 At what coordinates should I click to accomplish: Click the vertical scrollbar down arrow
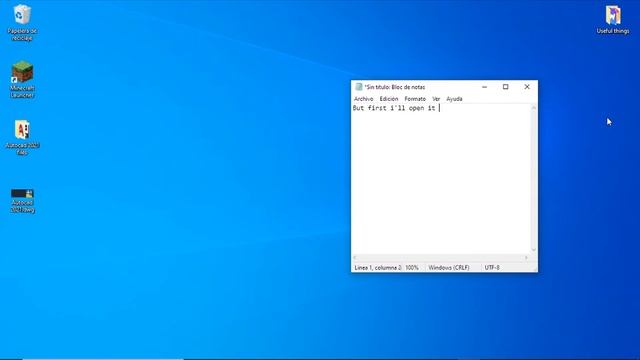pos(533,250)
